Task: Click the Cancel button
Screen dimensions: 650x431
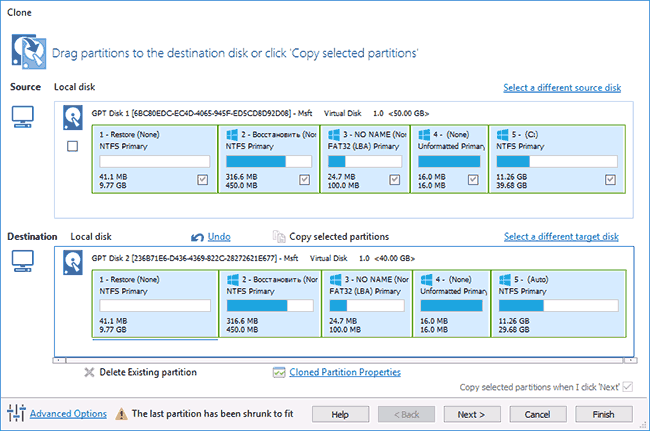Action: 538,414
